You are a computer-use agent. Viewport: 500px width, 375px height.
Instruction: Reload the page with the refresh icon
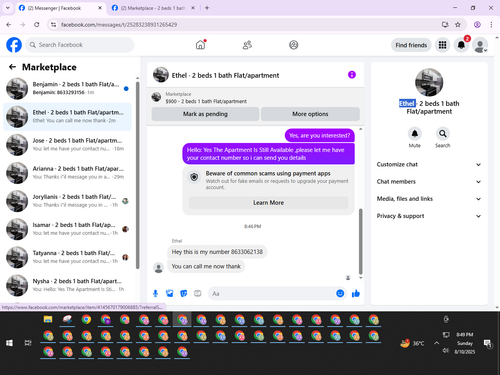tap(37, 24)
